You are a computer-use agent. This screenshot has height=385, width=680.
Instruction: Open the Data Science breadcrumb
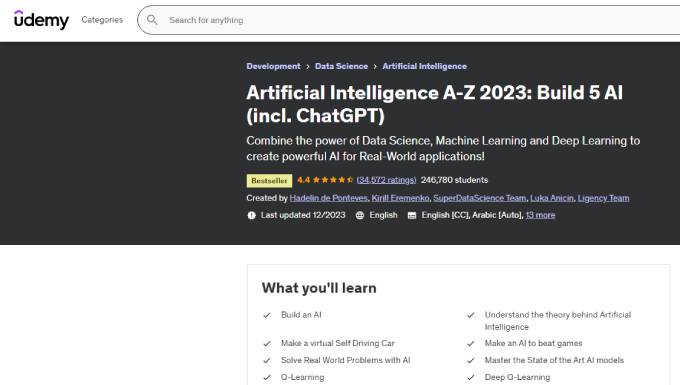click(341, 66)
